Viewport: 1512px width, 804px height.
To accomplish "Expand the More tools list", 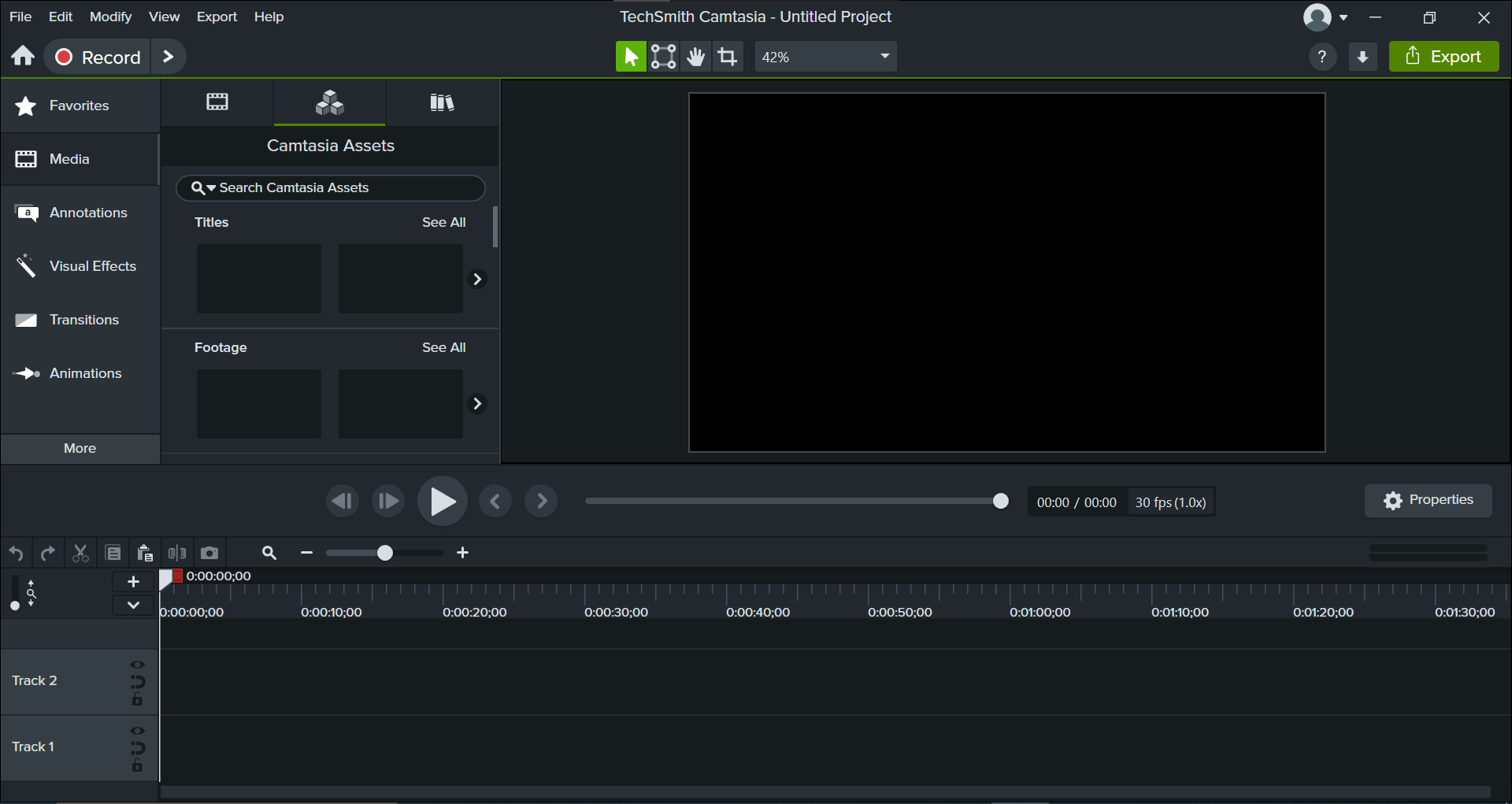I will tap(80, 448).
